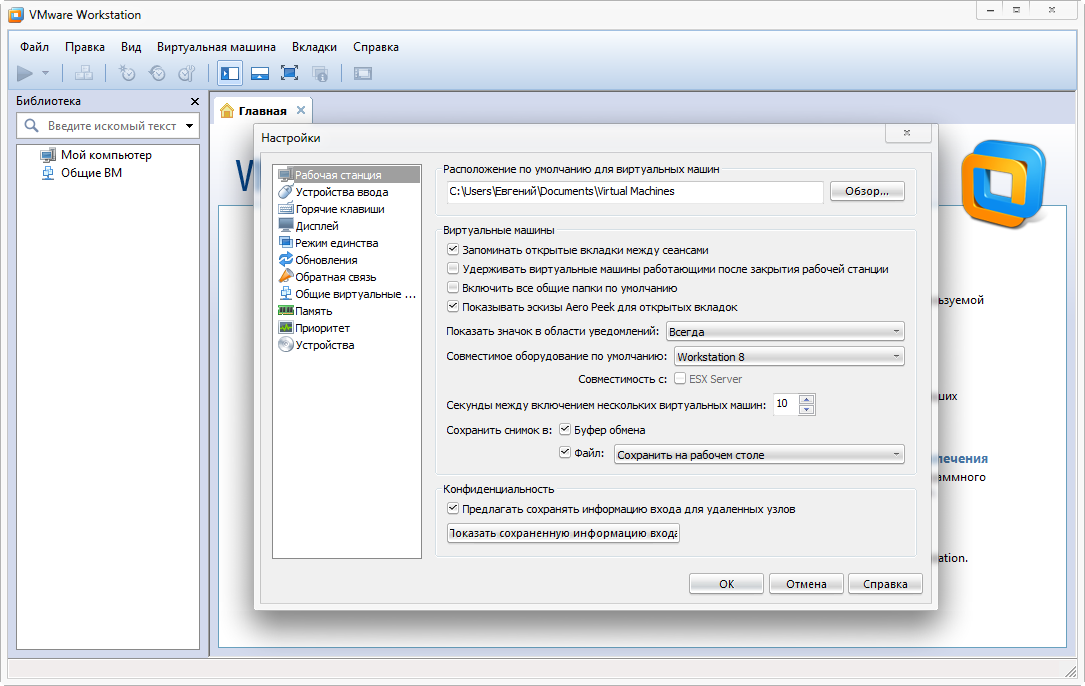Open Virtual machine (Виртуальная машина) menu
Viewport: 1085px width, 686px height.
click(x=216, y=47)
